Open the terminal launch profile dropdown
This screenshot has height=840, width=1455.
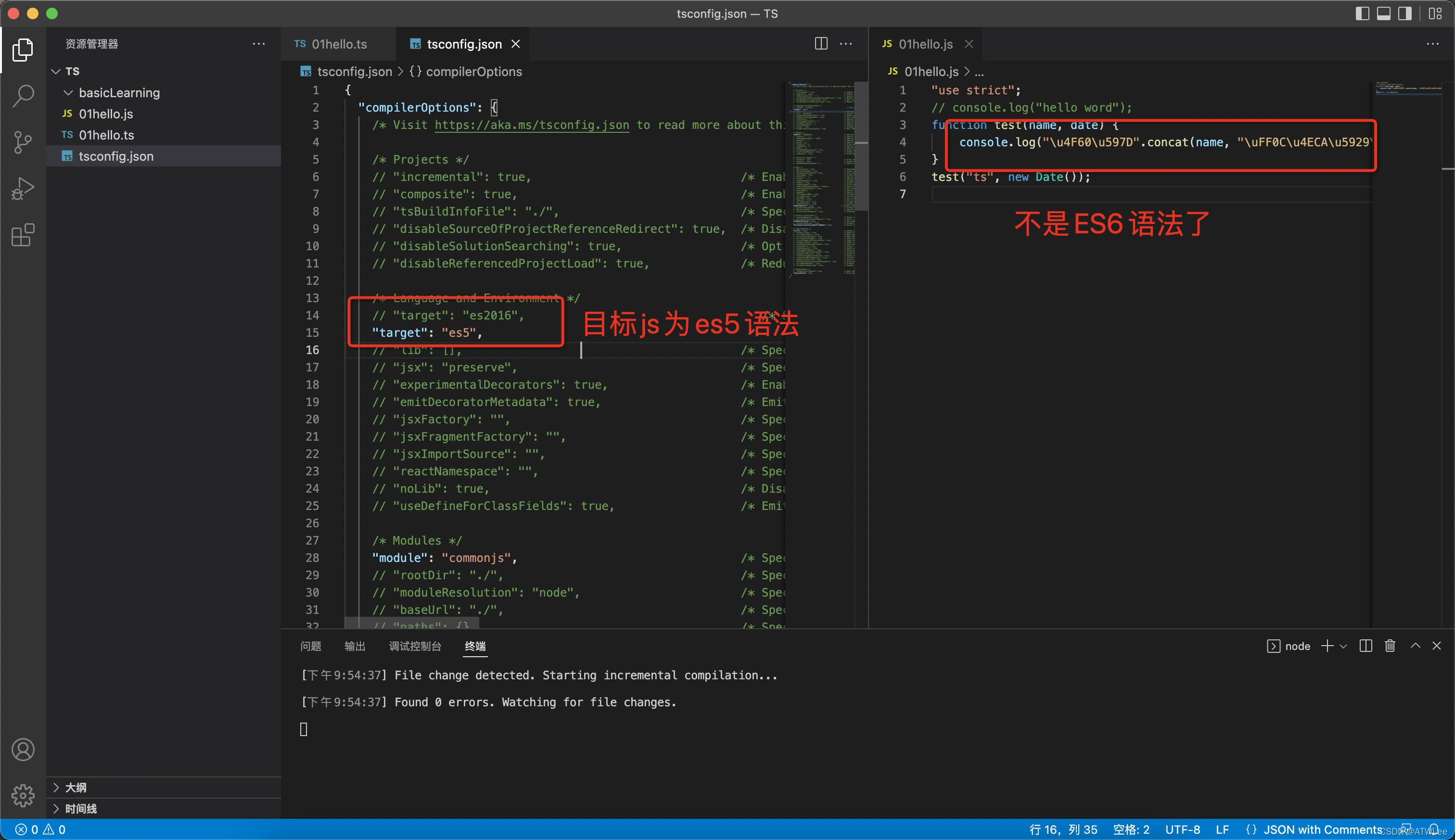[x=1343, y=646]
